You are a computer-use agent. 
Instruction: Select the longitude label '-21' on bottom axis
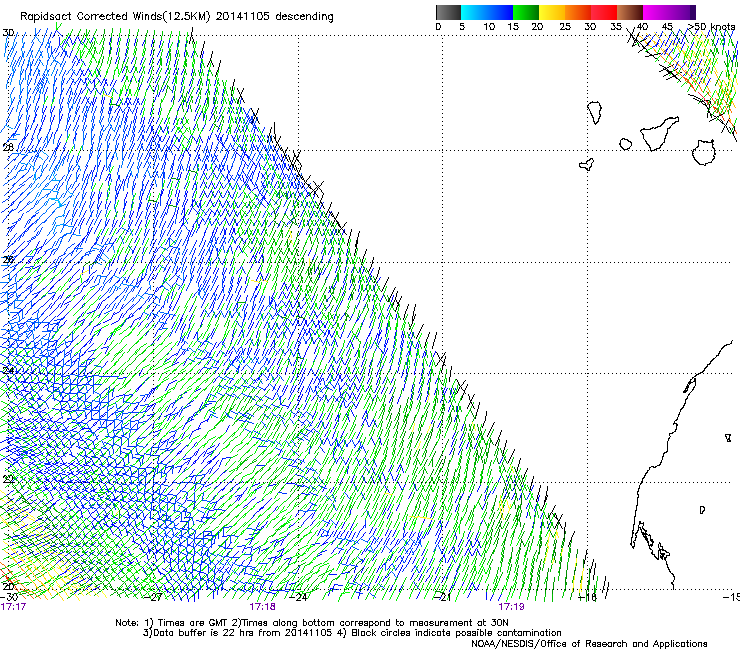443,597
